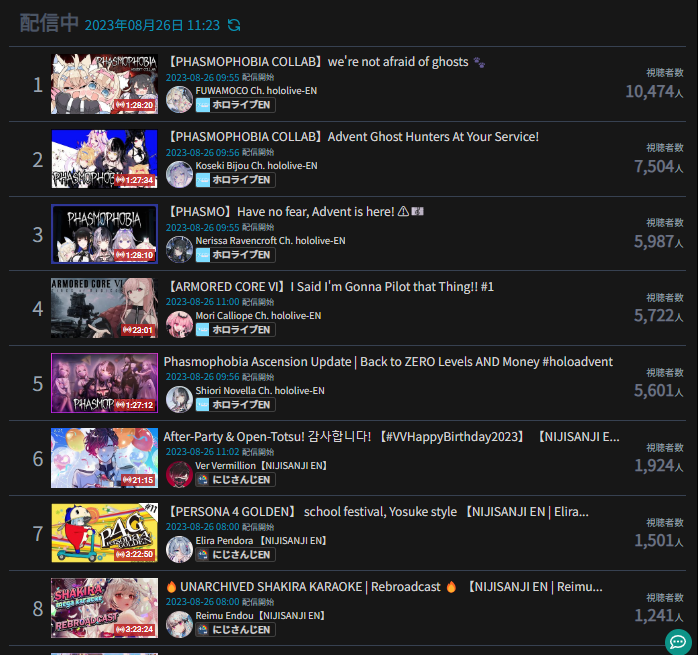Open Koseki Bijou channel avatar
This screenshot has width=698, height=655.
pos(179,174)
